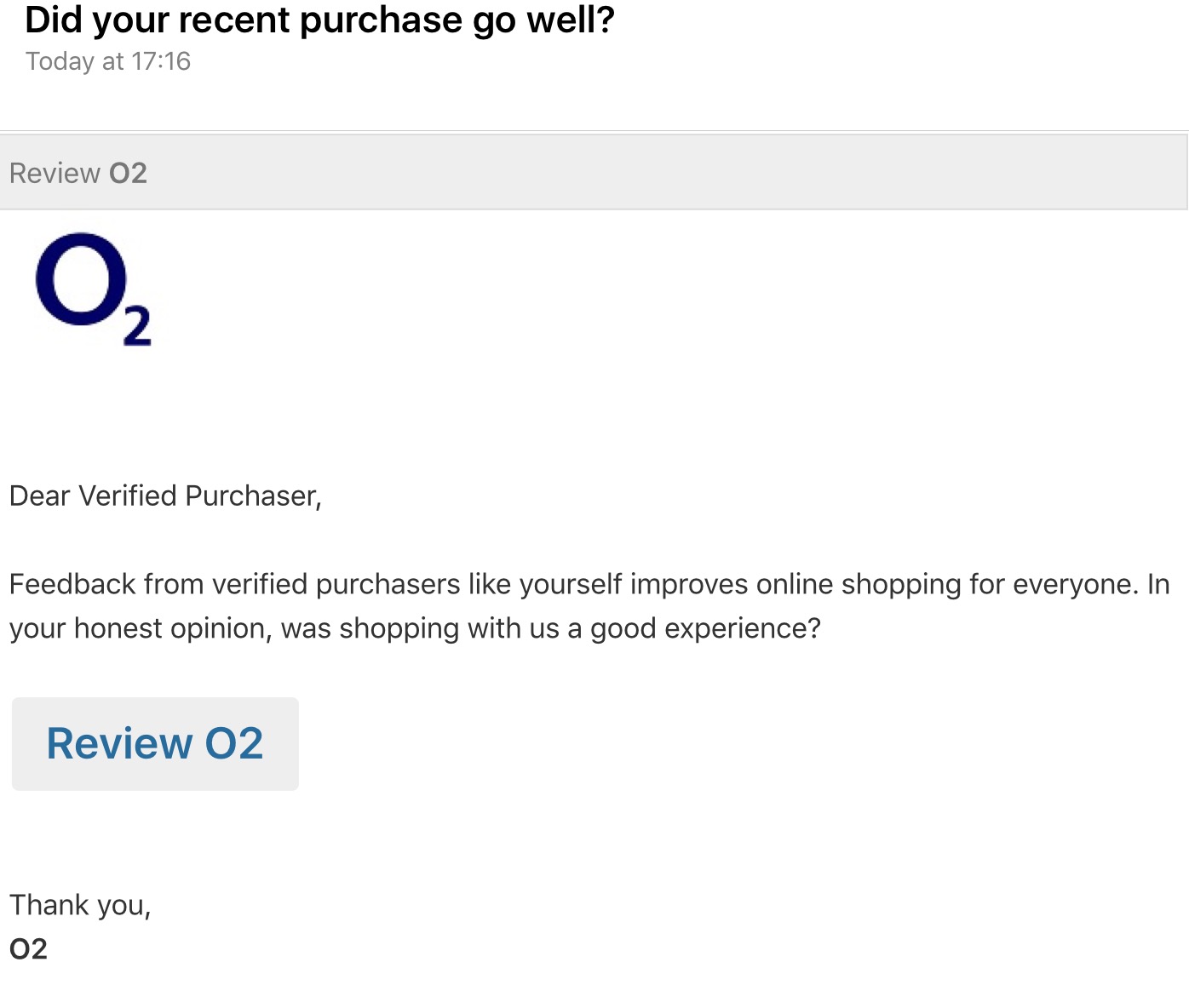Click the bold 'O2' in the gray header bar
1189x1008 pixels.
(x=129, y=174)
